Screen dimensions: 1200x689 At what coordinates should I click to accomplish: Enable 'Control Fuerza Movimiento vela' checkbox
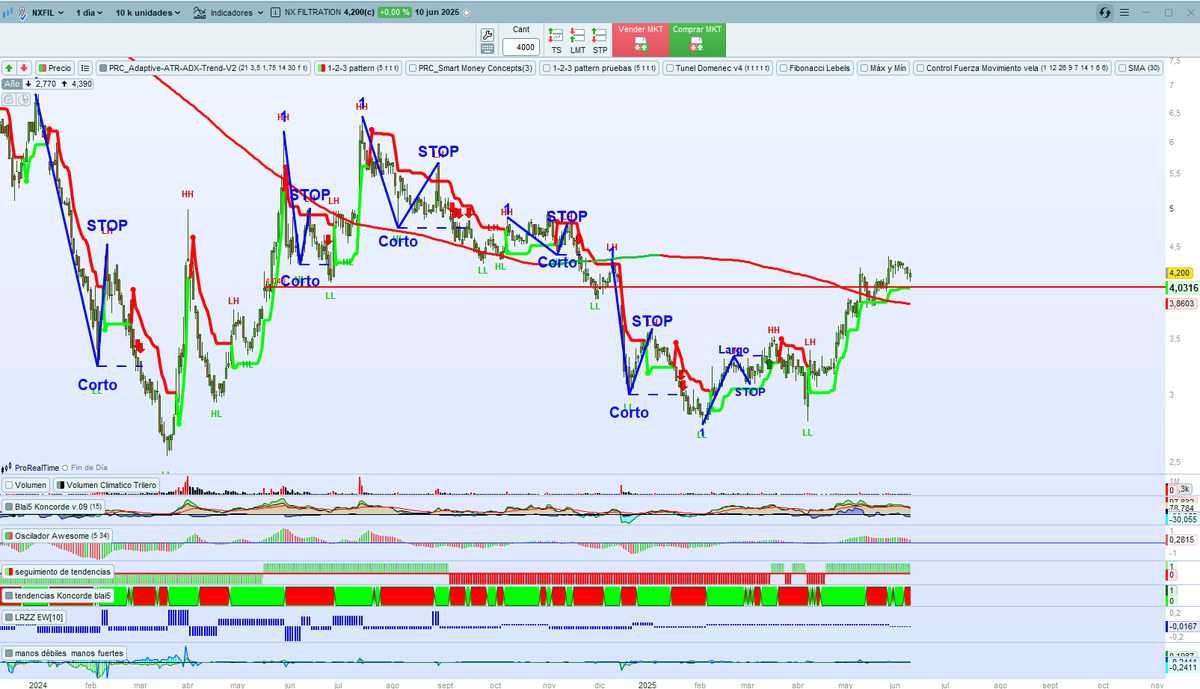(x=920, y=68)
